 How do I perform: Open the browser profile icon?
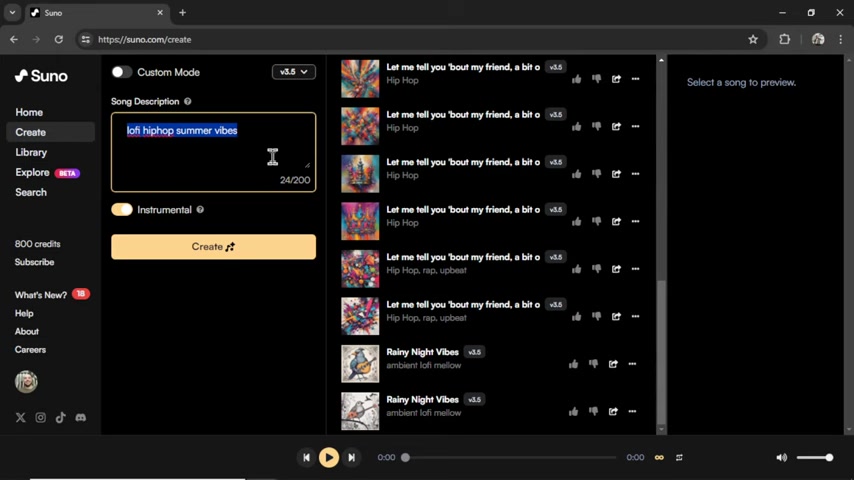(x=818, y=39)
